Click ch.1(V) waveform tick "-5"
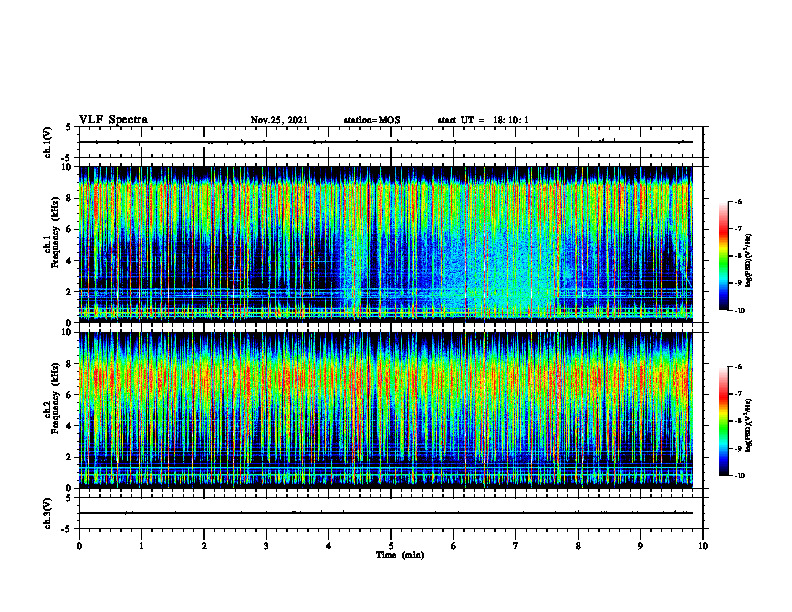Image resolution: width=792 pixels, height=612 pixels. (x=67, y=158)
